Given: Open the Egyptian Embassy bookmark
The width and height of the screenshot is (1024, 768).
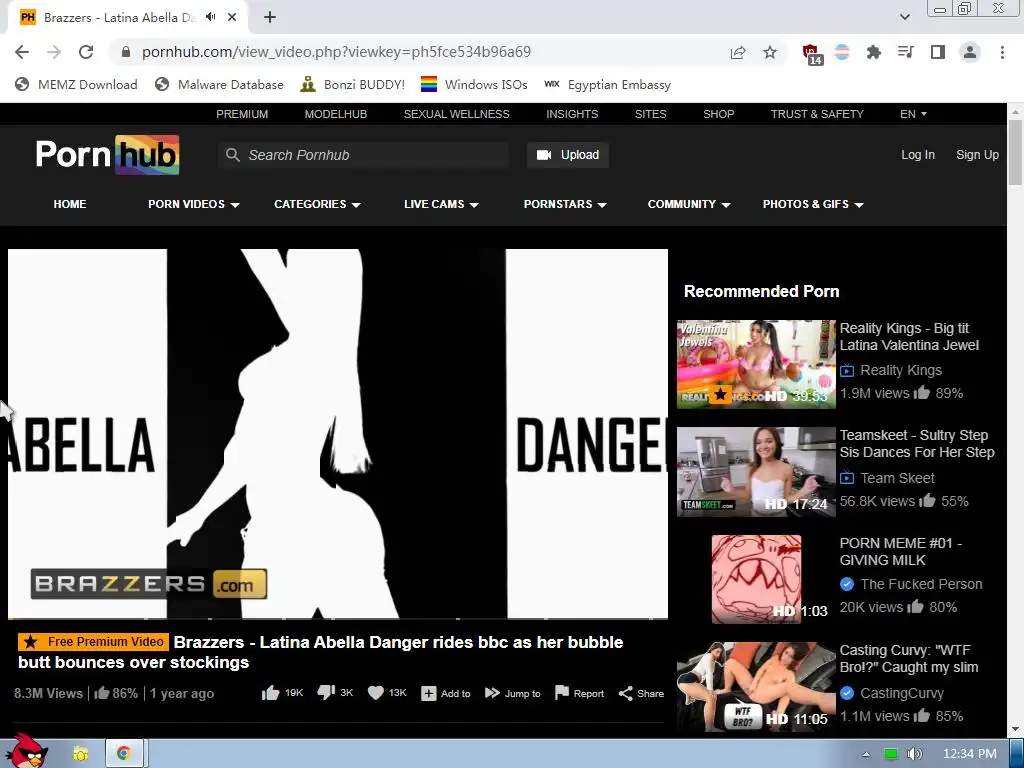Looking at the screenshot, I should click(607, 84).
